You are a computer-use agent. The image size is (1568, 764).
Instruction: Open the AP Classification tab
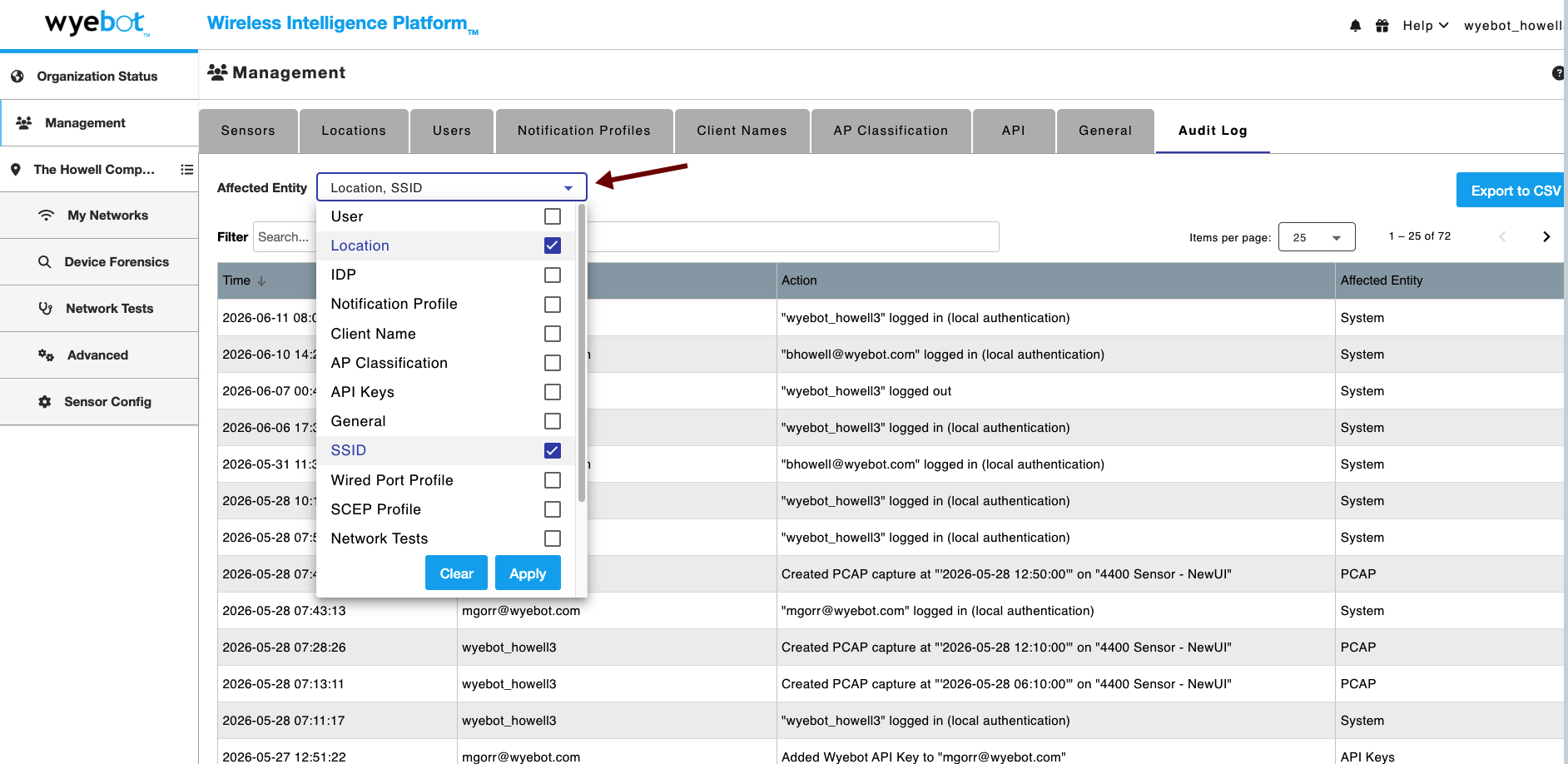pos(891,131)
